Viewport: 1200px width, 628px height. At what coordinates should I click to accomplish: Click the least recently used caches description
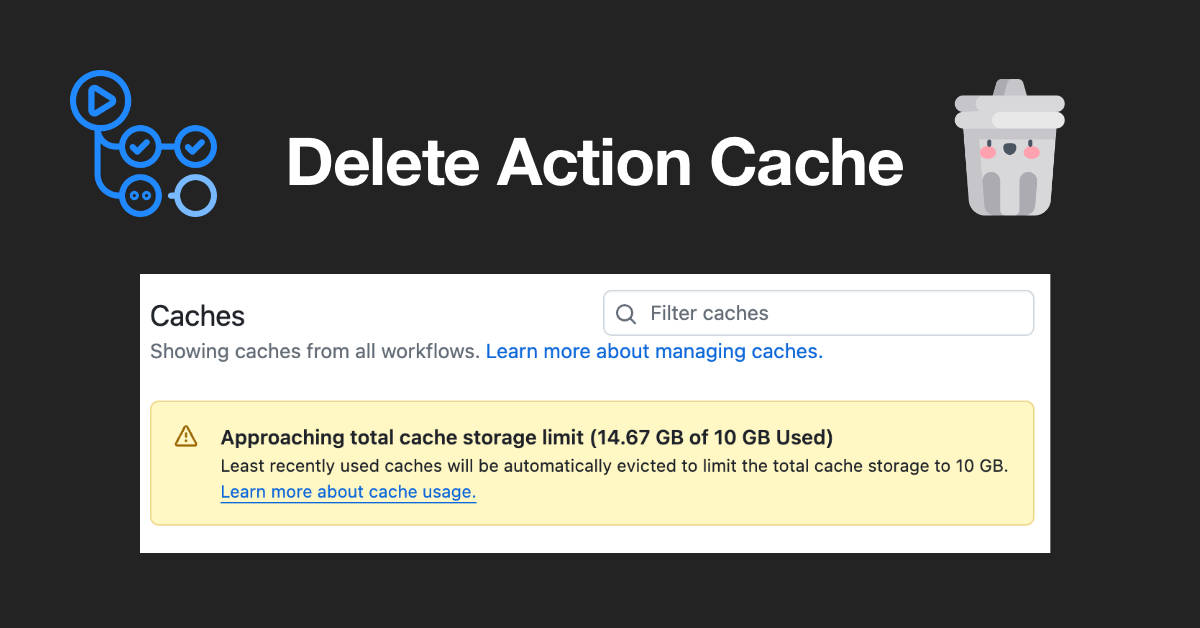614,466
